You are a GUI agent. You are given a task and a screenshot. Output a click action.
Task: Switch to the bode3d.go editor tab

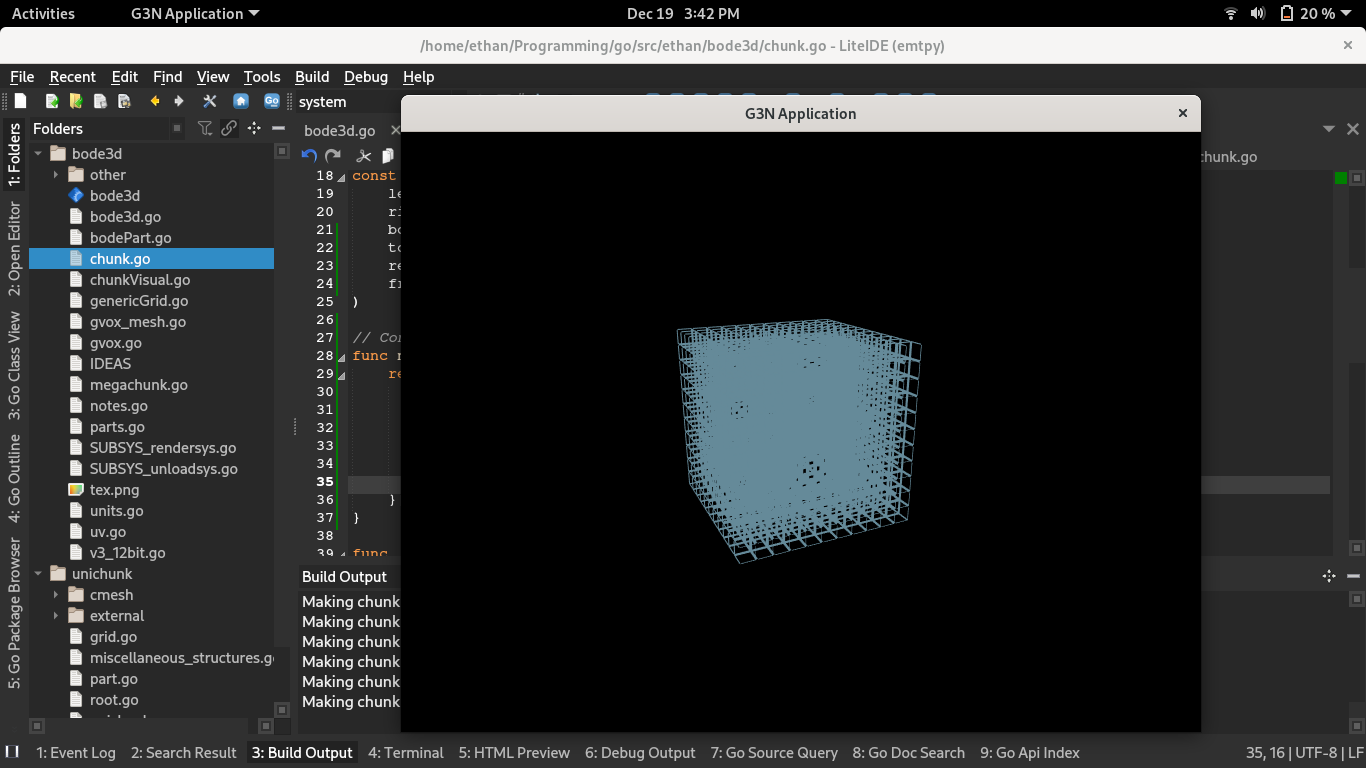(339, 130)
